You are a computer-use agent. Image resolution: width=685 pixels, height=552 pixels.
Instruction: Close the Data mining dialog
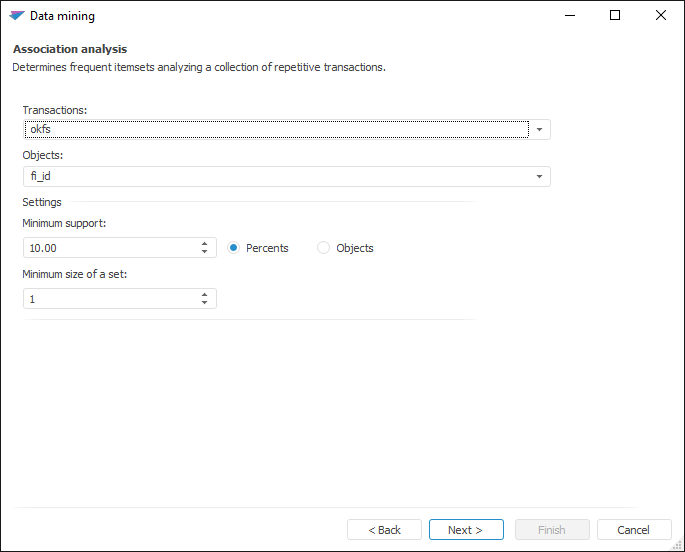[661, 16]
